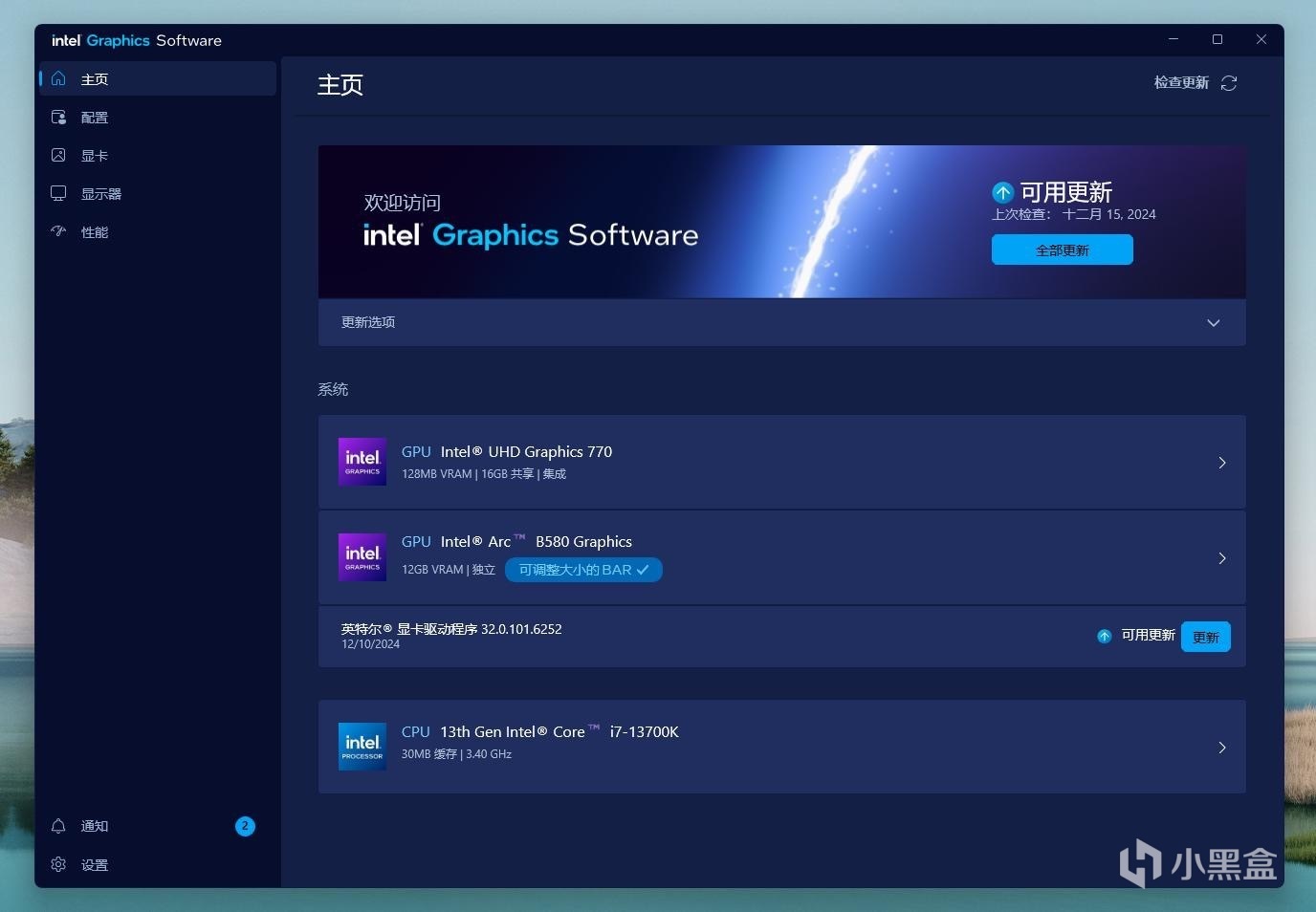Open i7-13700K CPU details chevron

[x=1222, y=748]
